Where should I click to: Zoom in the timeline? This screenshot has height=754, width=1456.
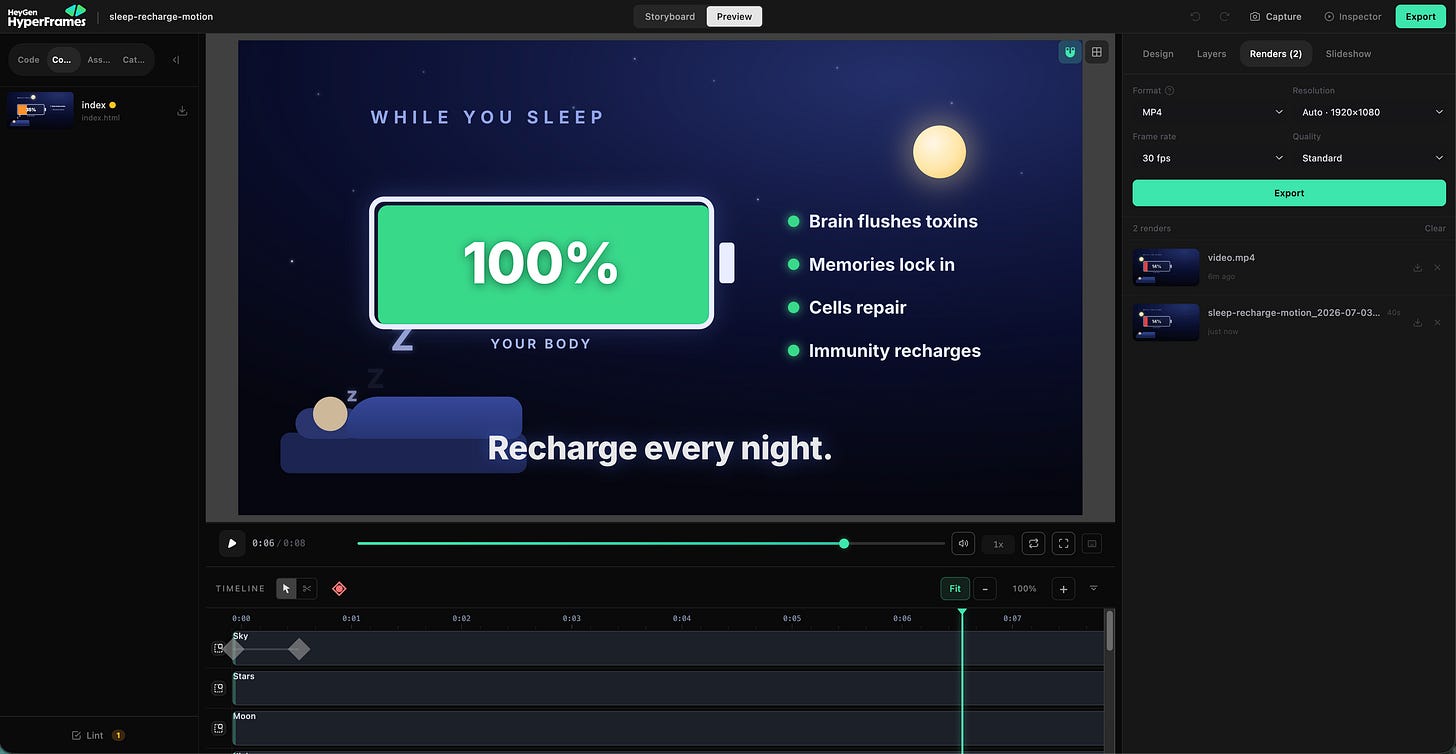click(1063, 589)
